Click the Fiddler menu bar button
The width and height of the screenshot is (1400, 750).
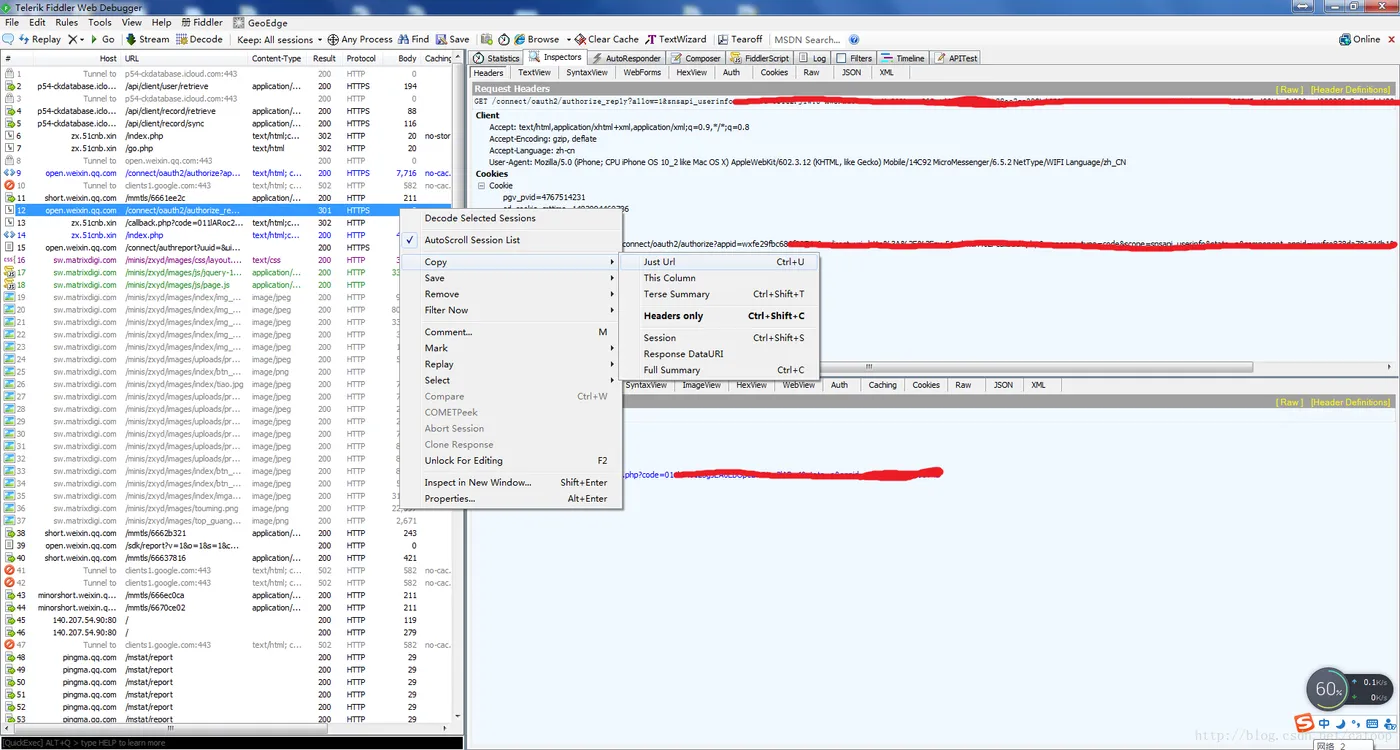(x=201, y=22)
